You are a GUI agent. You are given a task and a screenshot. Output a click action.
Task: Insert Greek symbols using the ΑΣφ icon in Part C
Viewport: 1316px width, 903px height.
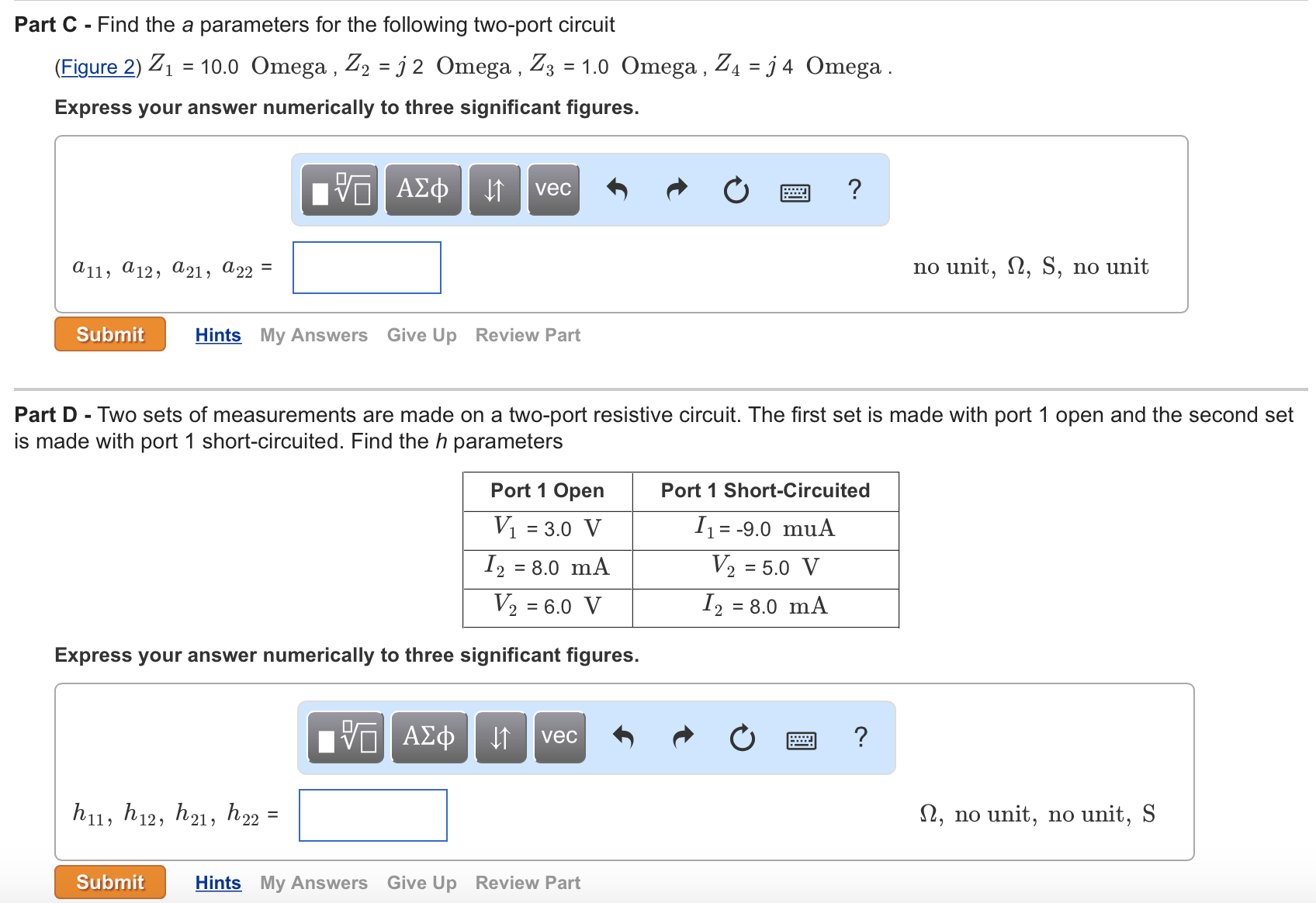click(x=423, y=189)
